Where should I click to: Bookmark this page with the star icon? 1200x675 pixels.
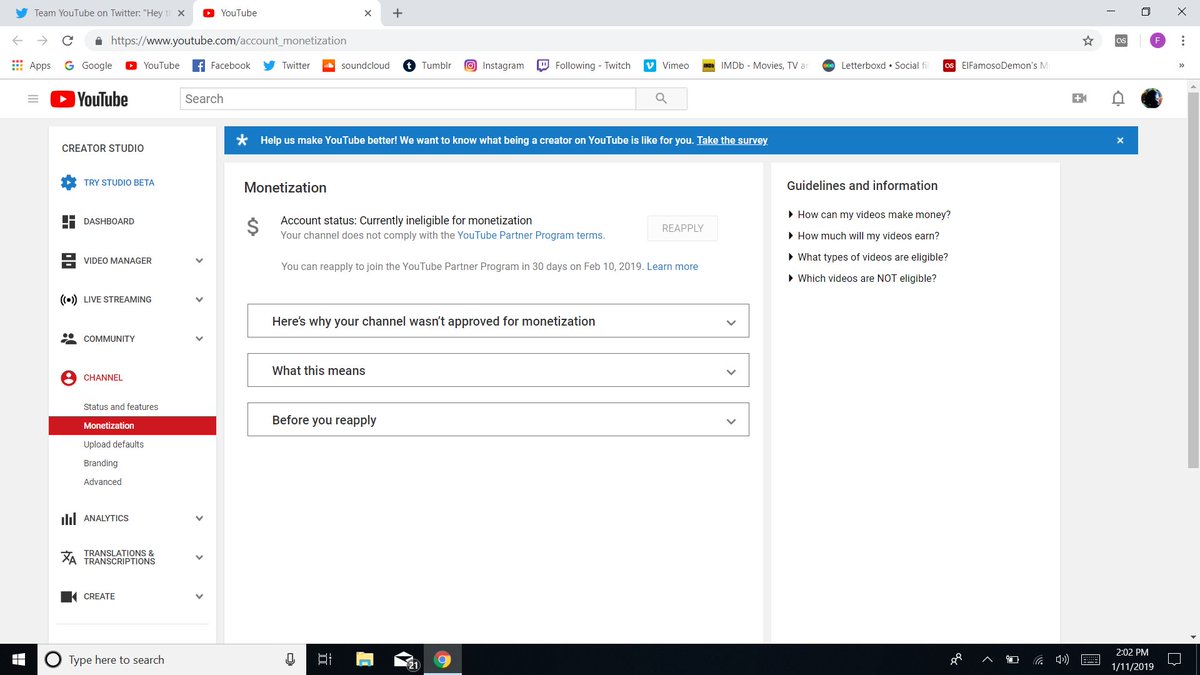tap(1087, 41)
